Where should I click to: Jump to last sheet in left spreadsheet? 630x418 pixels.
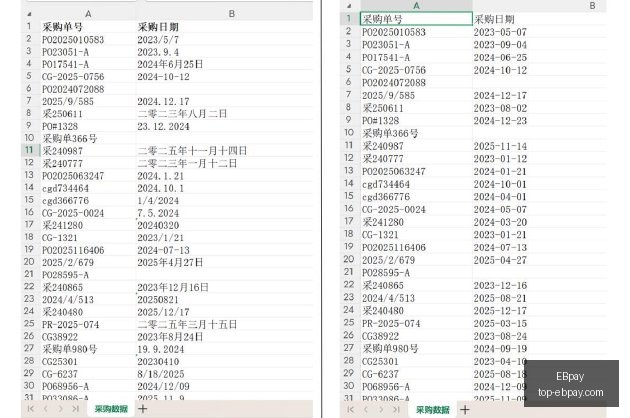pos(75,409)
